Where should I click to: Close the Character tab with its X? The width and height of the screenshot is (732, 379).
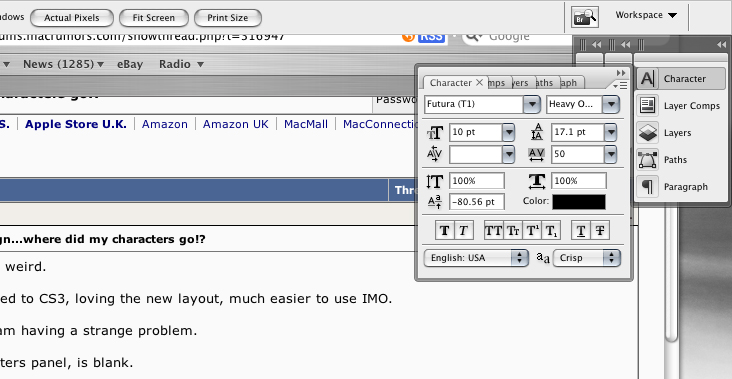click(479, 83)
